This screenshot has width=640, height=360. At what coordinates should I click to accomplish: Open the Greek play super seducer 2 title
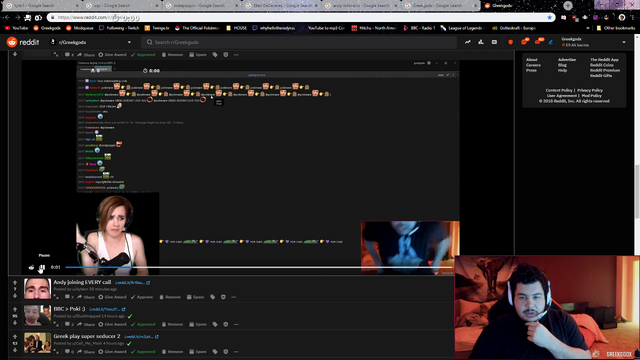tap(87, 336)
